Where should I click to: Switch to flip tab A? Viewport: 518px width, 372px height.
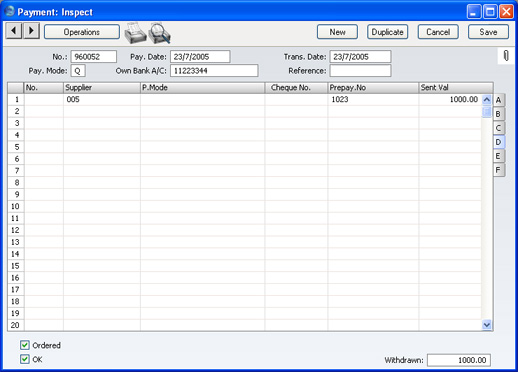[x=499, y=100]
